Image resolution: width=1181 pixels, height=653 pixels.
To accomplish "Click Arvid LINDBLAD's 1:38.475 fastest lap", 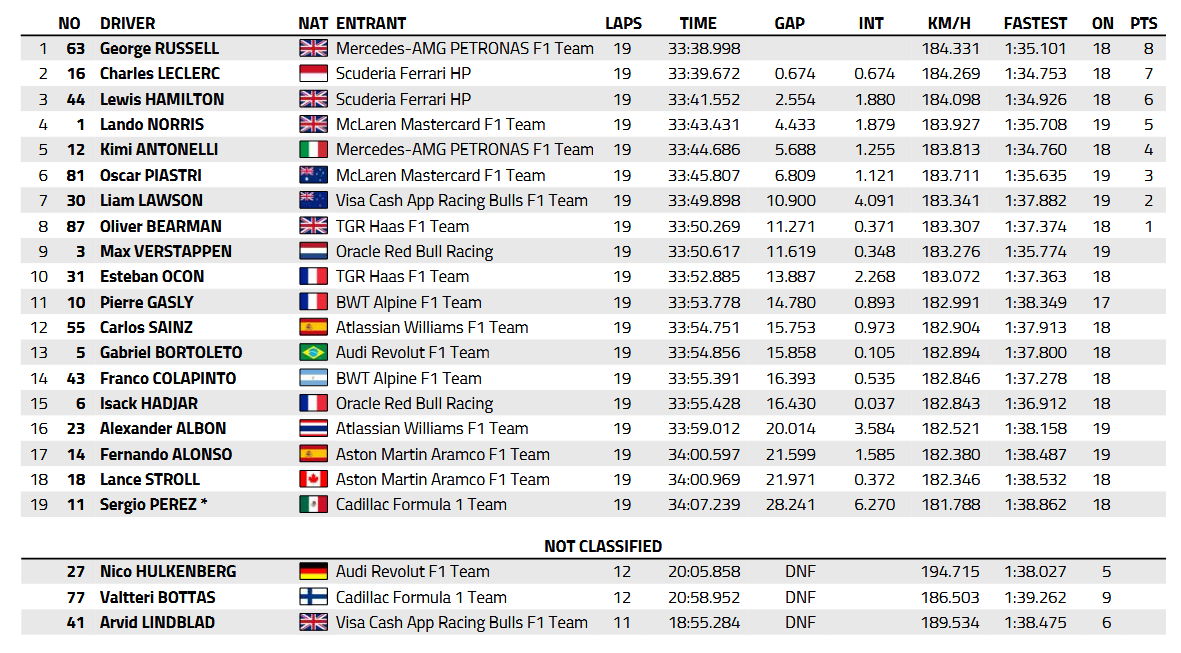I will [x=1035, y=622].
